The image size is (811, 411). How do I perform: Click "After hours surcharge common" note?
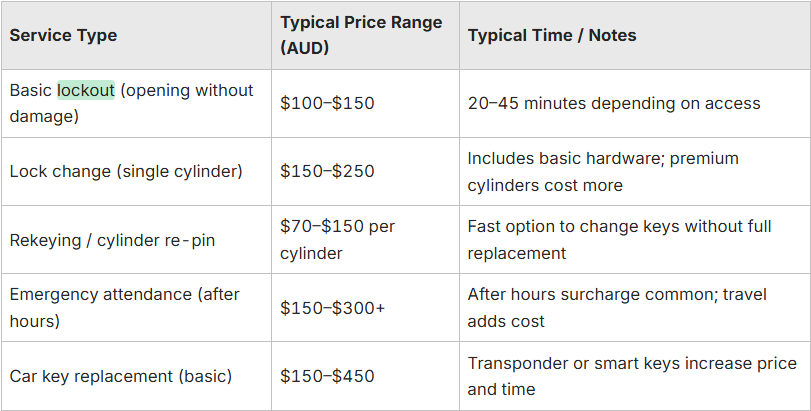pos(617,307)
